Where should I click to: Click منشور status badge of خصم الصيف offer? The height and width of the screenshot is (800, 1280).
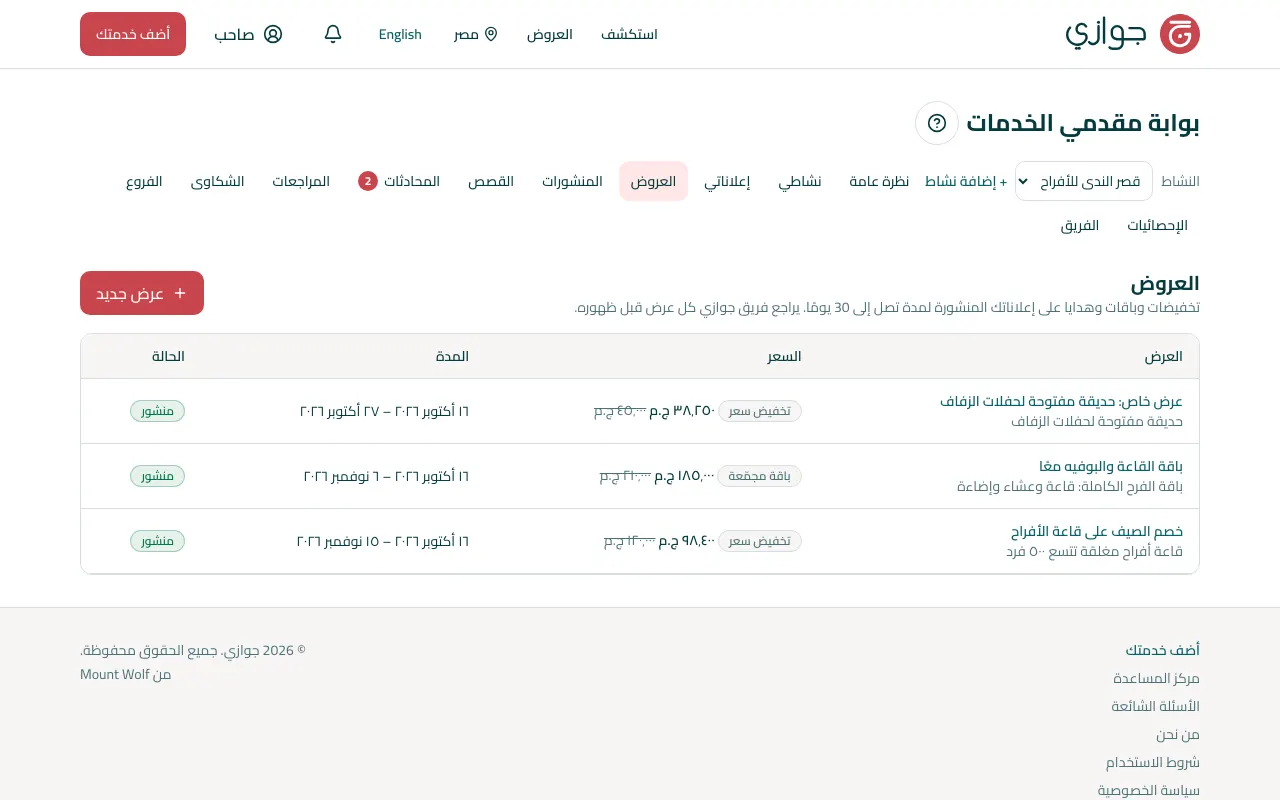click(x=157, y=541)
